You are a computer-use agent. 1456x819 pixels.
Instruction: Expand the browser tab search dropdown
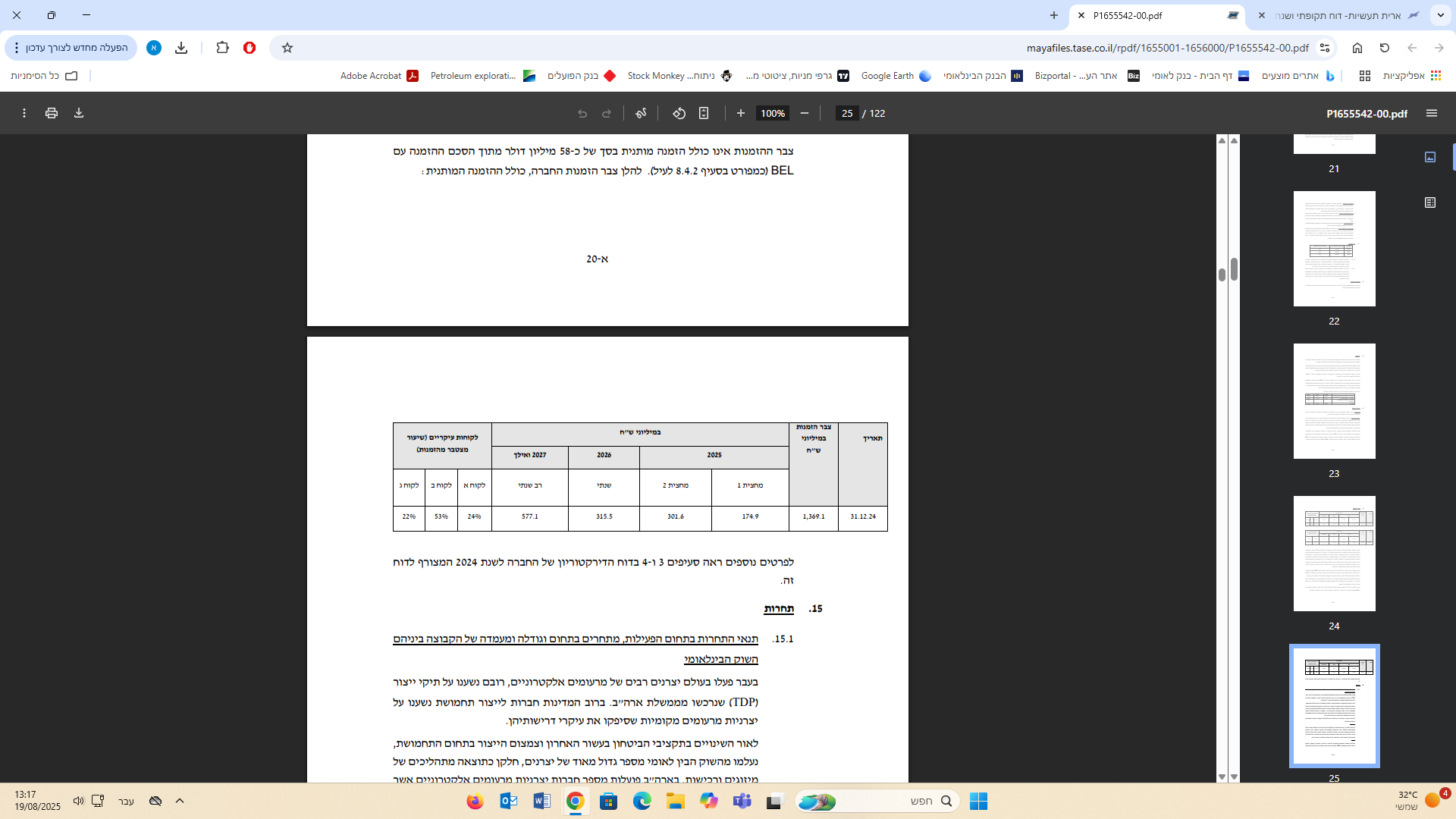tap(1440, 15)
